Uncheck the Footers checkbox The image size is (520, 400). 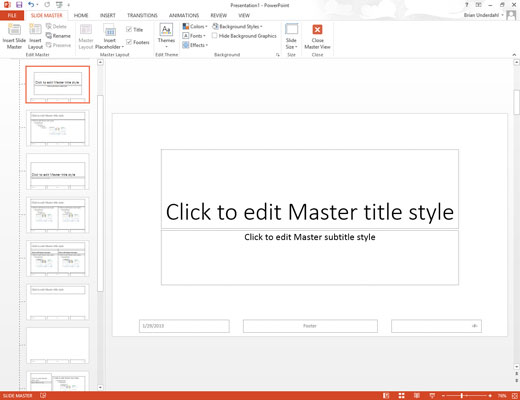[x=129, y=42]
